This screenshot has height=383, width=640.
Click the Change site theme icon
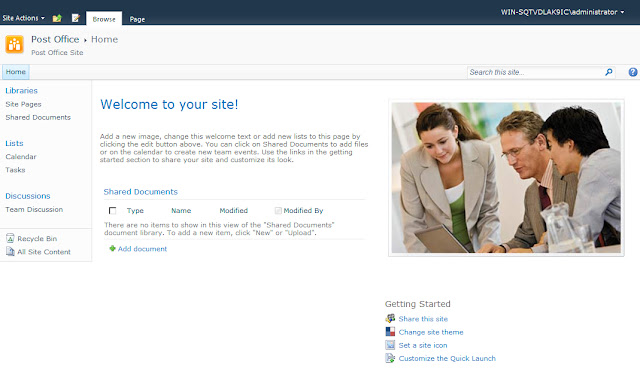[390, 332]
